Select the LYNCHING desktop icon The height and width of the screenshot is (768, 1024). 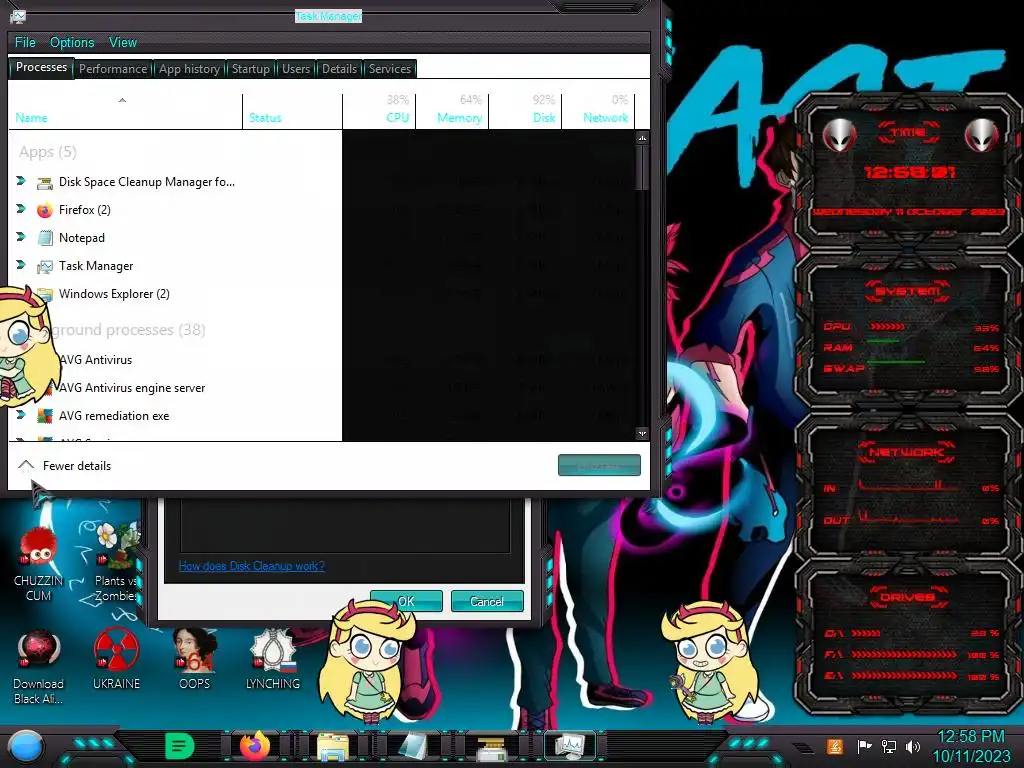(272, 660)
